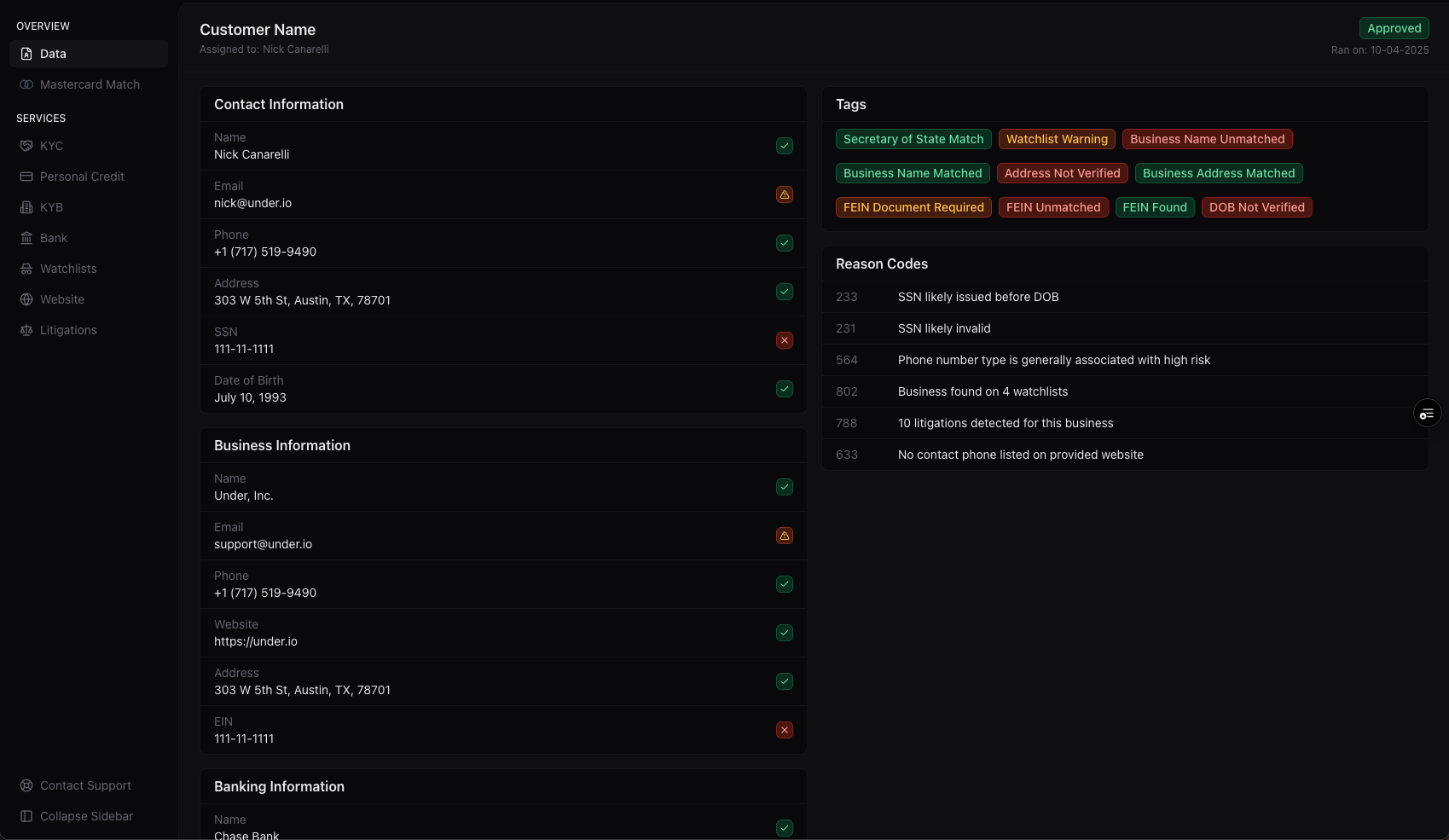Select the FEIN Found tag
Image resolution: width=1449 pixels, height=840 pixels.
pyautogui.click(x=1154, y=207)
